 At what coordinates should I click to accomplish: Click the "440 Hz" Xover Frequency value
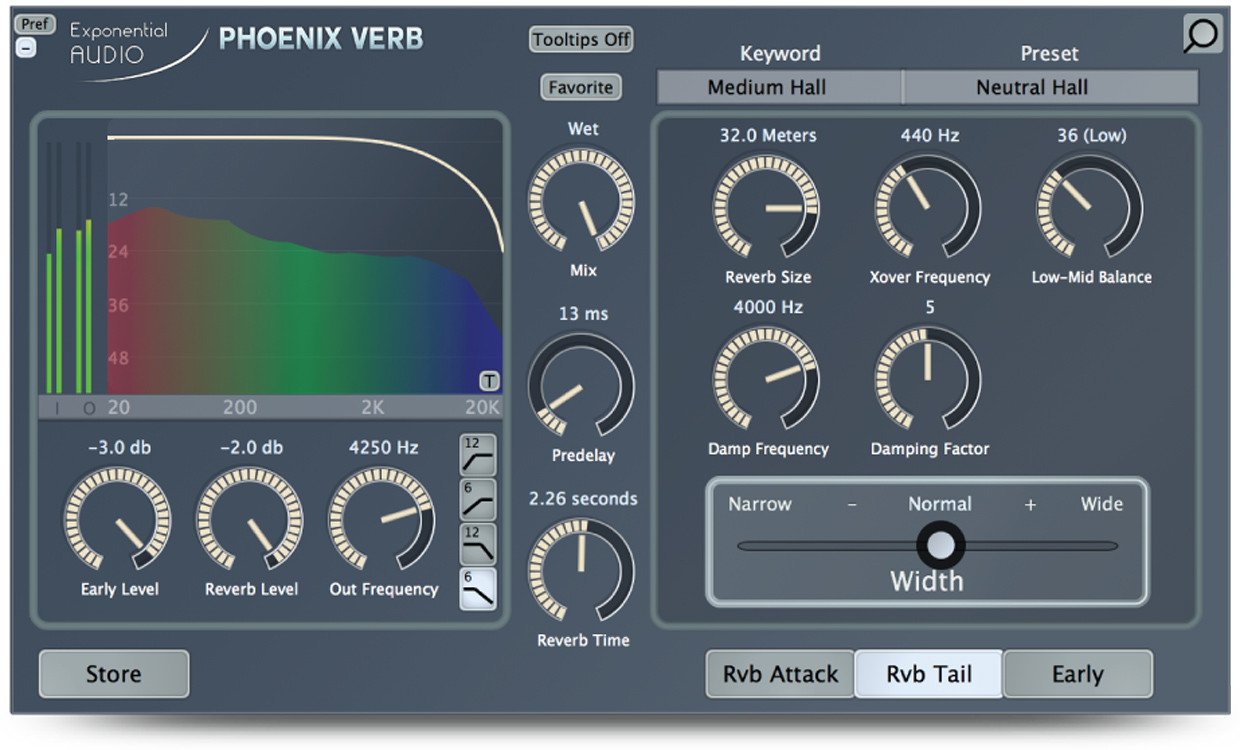[930, 135]
